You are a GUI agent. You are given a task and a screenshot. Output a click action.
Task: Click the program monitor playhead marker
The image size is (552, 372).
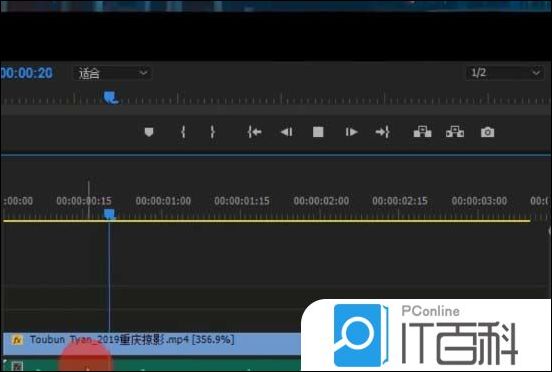tap(111, 97)
